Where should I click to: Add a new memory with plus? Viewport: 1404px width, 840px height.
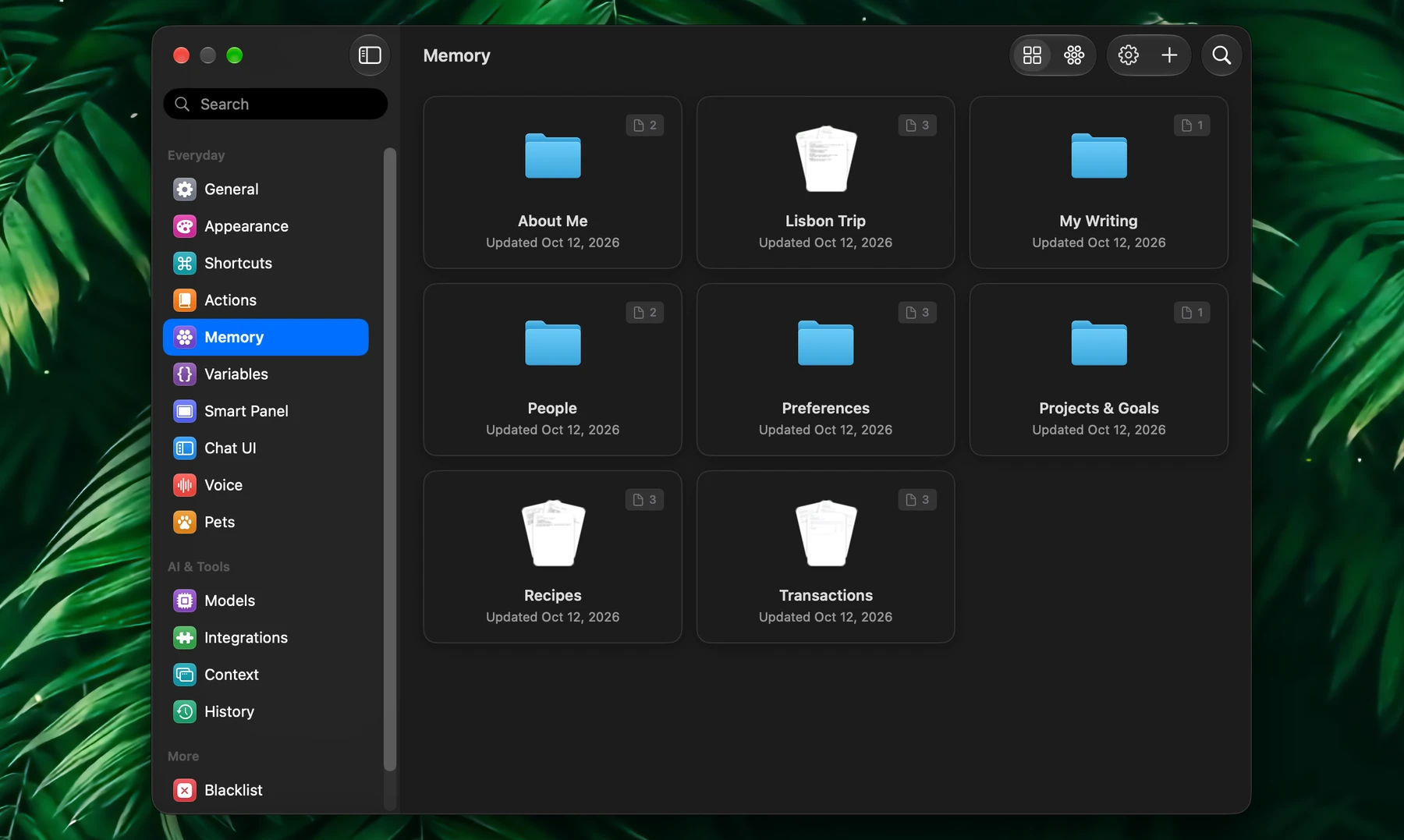1169,55
